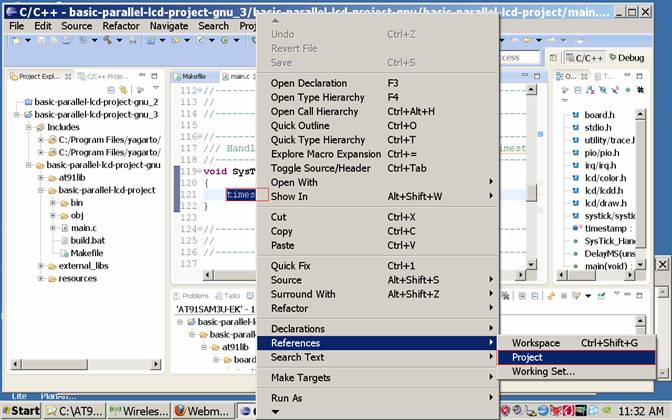Screen dimensions: 672x420
Task: Open the Make Targets submenu
Action: (x=378, y=378)
